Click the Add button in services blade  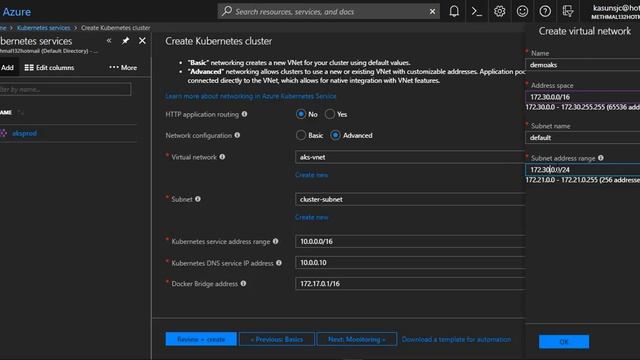click(x=7, y=68)
